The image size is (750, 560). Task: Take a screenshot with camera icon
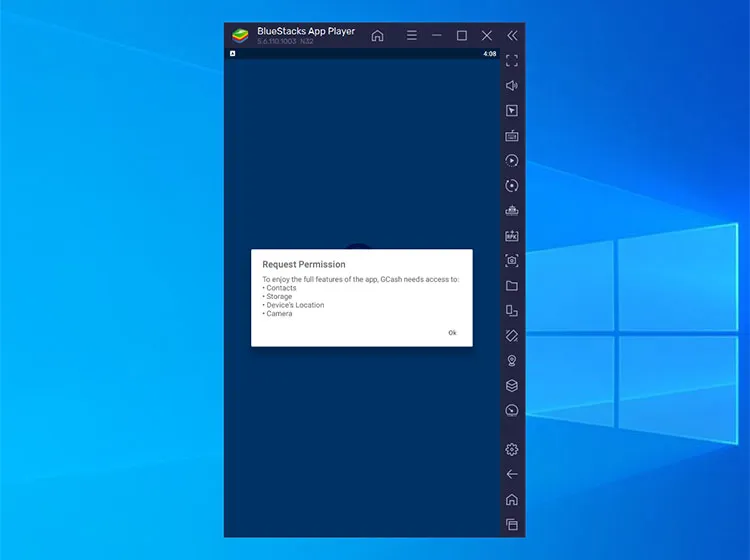coord(512,261)
